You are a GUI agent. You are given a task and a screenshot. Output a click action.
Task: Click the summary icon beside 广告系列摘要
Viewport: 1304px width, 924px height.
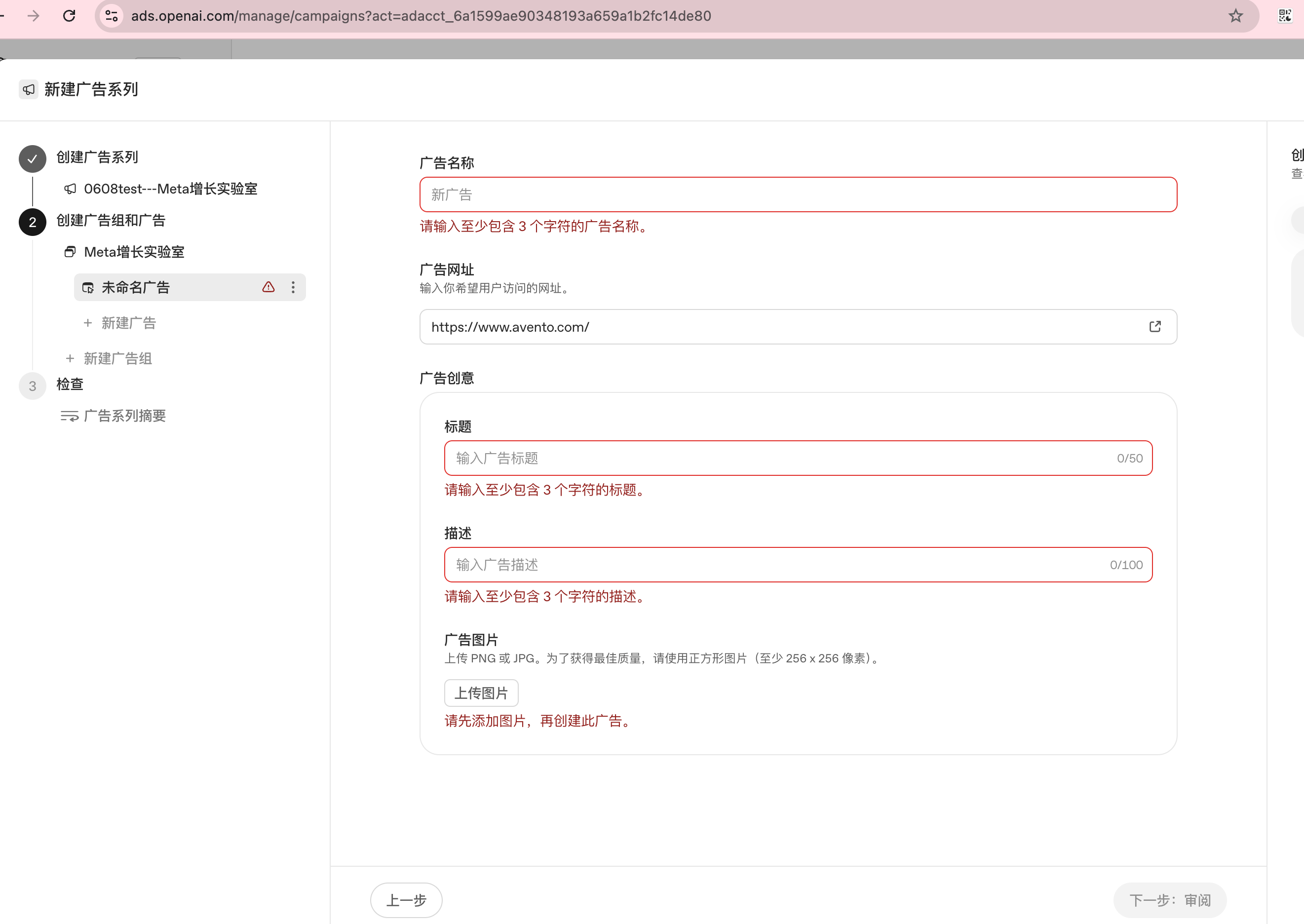70,416
